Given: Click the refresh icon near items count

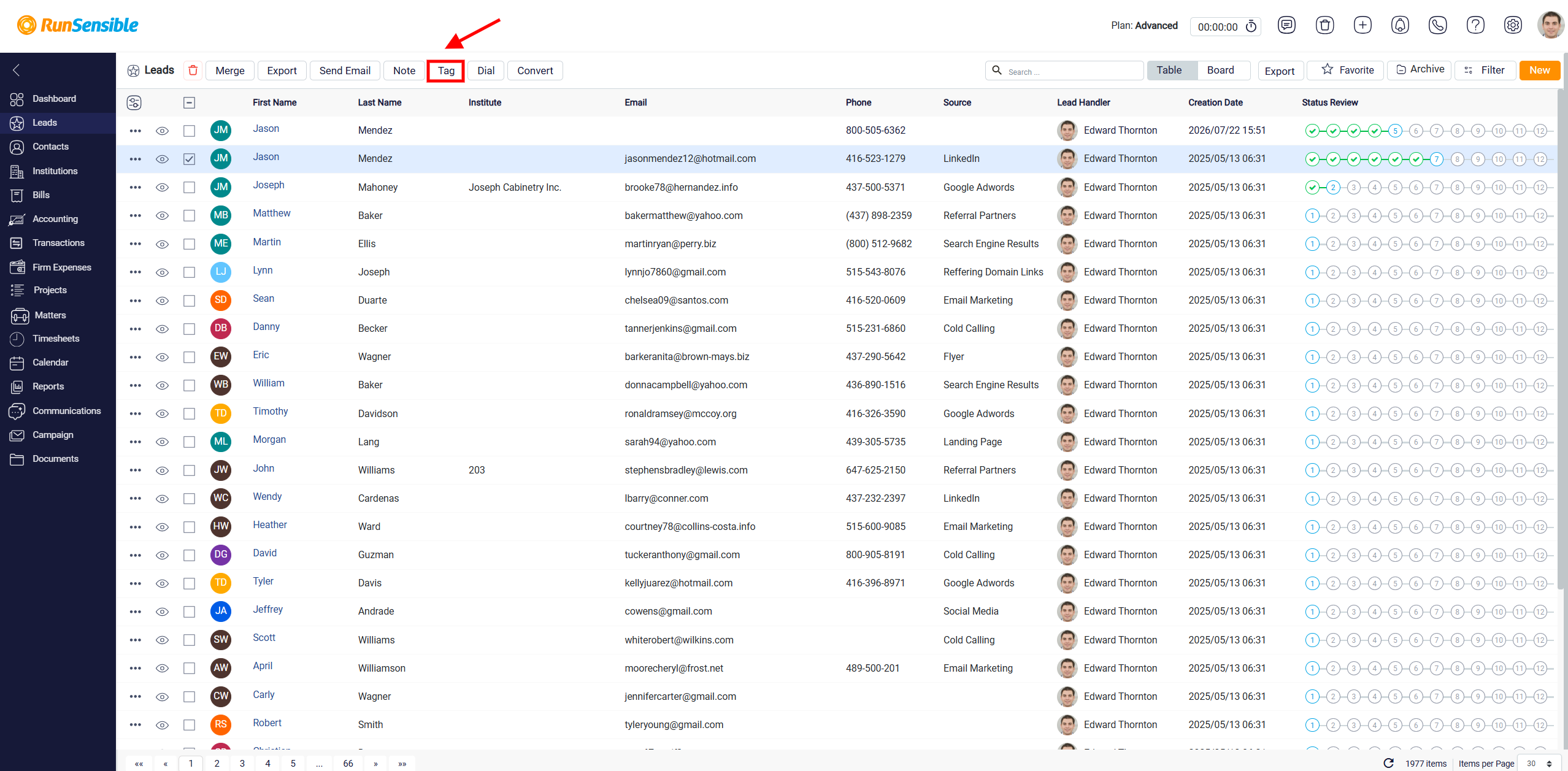Looking at the screenshot, I should (1389, 762).
